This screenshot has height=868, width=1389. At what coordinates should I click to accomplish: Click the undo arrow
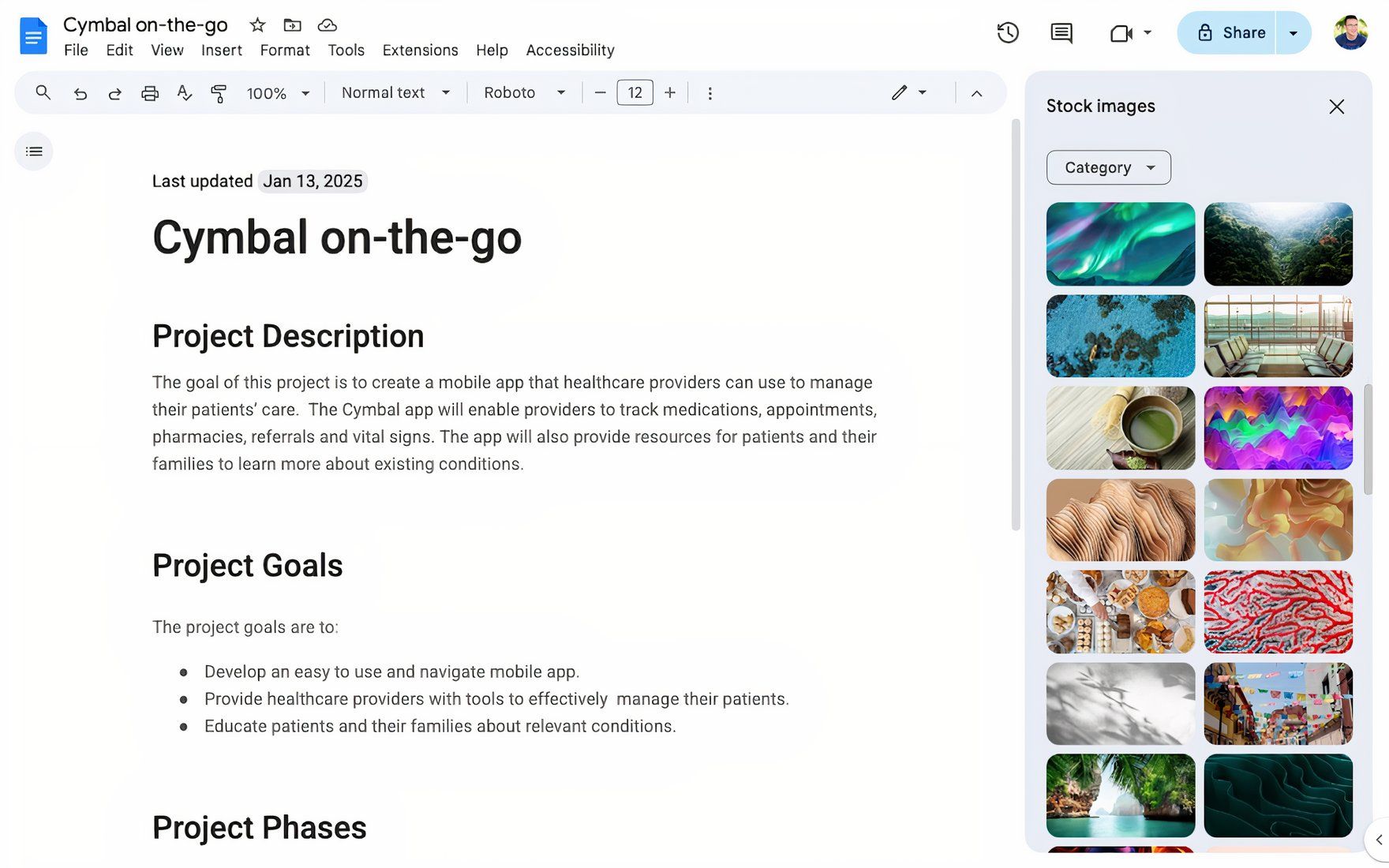click(x=80, y=93)
